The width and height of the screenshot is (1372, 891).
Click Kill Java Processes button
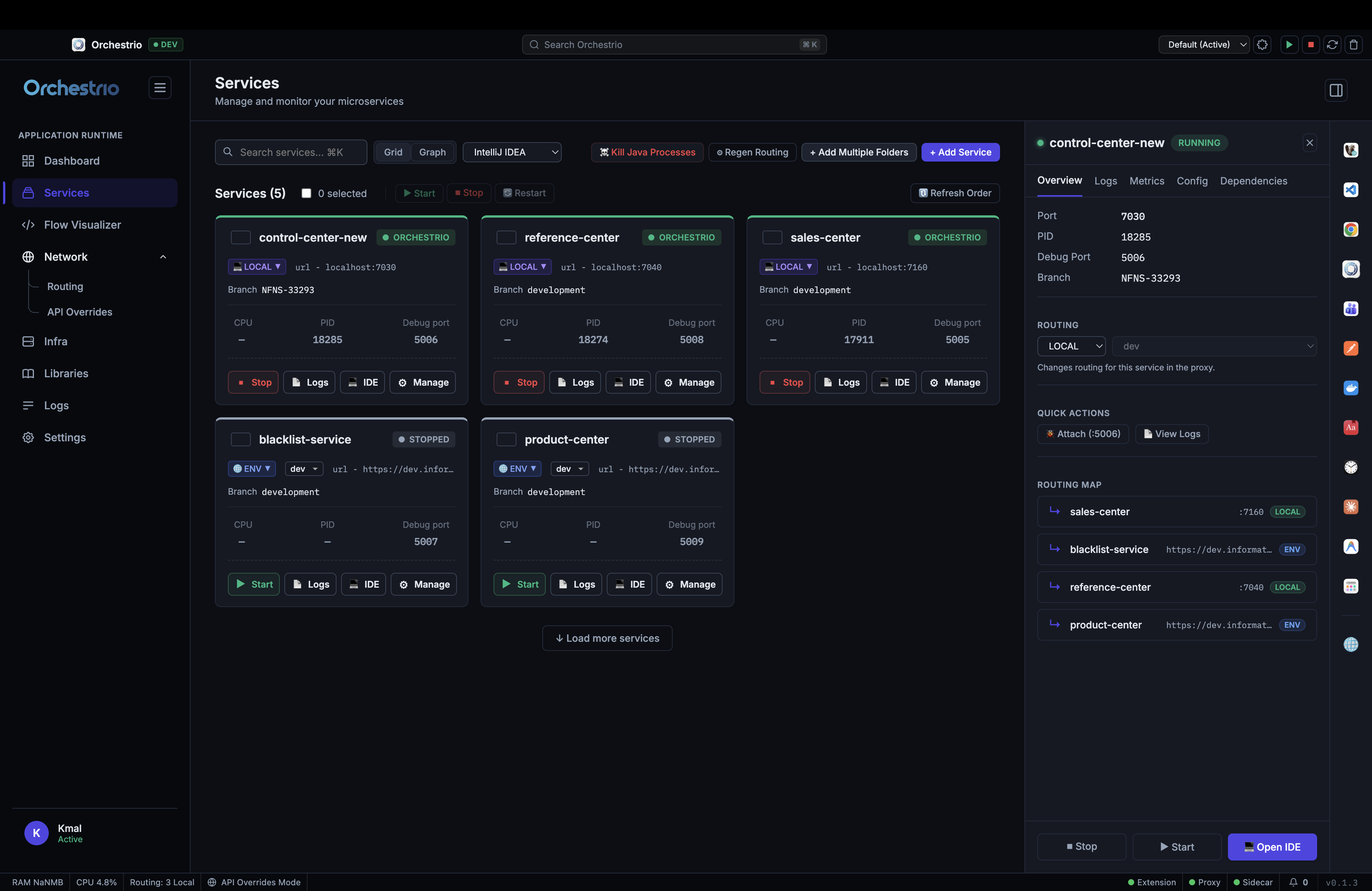pos(647,152)
